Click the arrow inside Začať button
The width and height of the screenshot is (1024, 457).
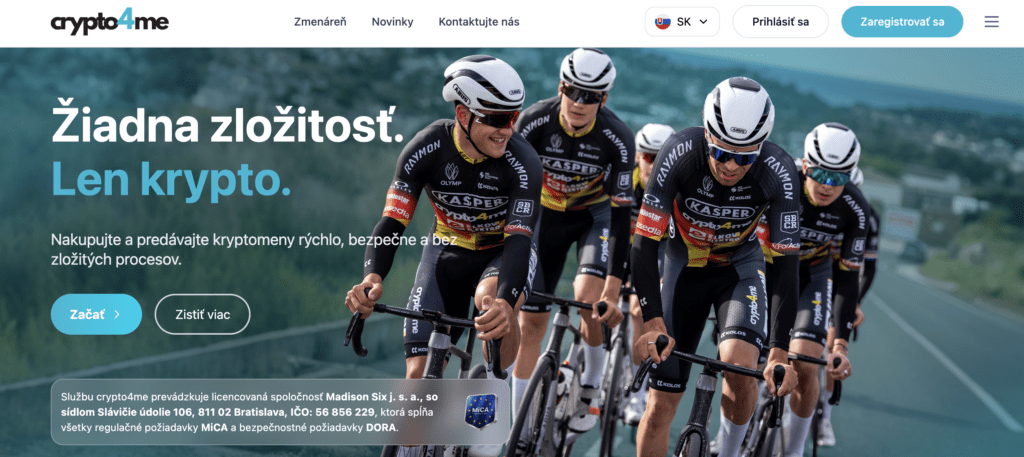coord(117,314)
